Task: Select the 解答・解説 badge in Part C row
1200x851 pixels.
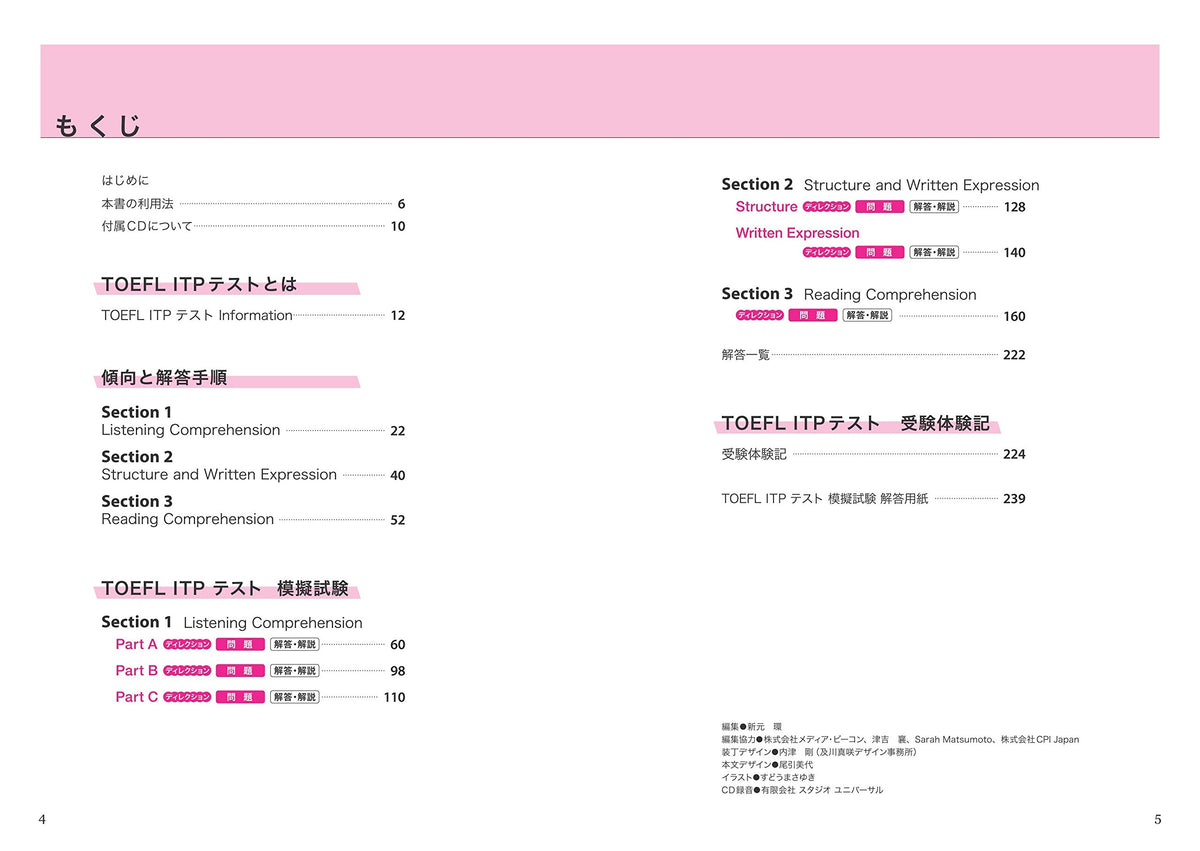Action: point(294,697)
